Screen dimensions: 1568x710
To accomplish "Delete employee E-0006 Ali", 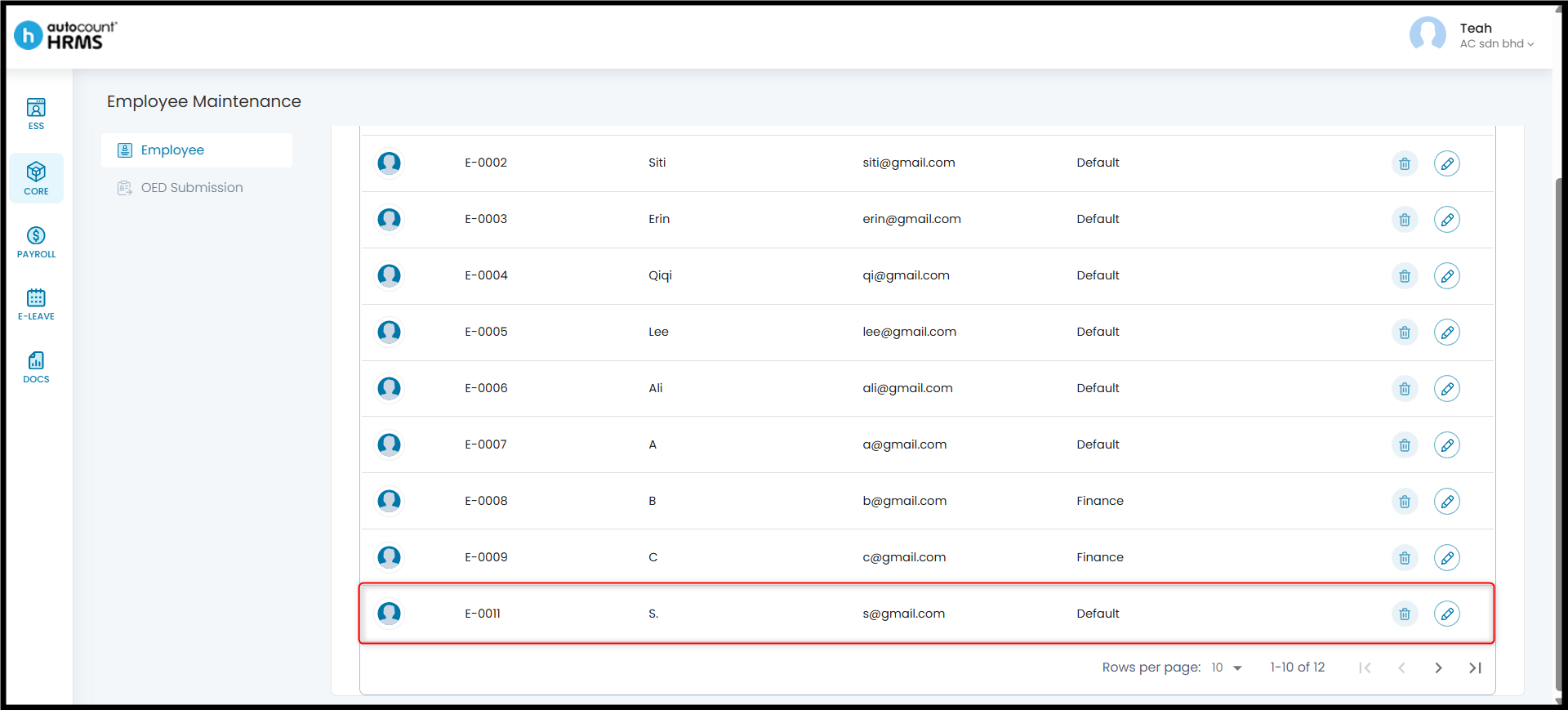I will (1405, 389).
